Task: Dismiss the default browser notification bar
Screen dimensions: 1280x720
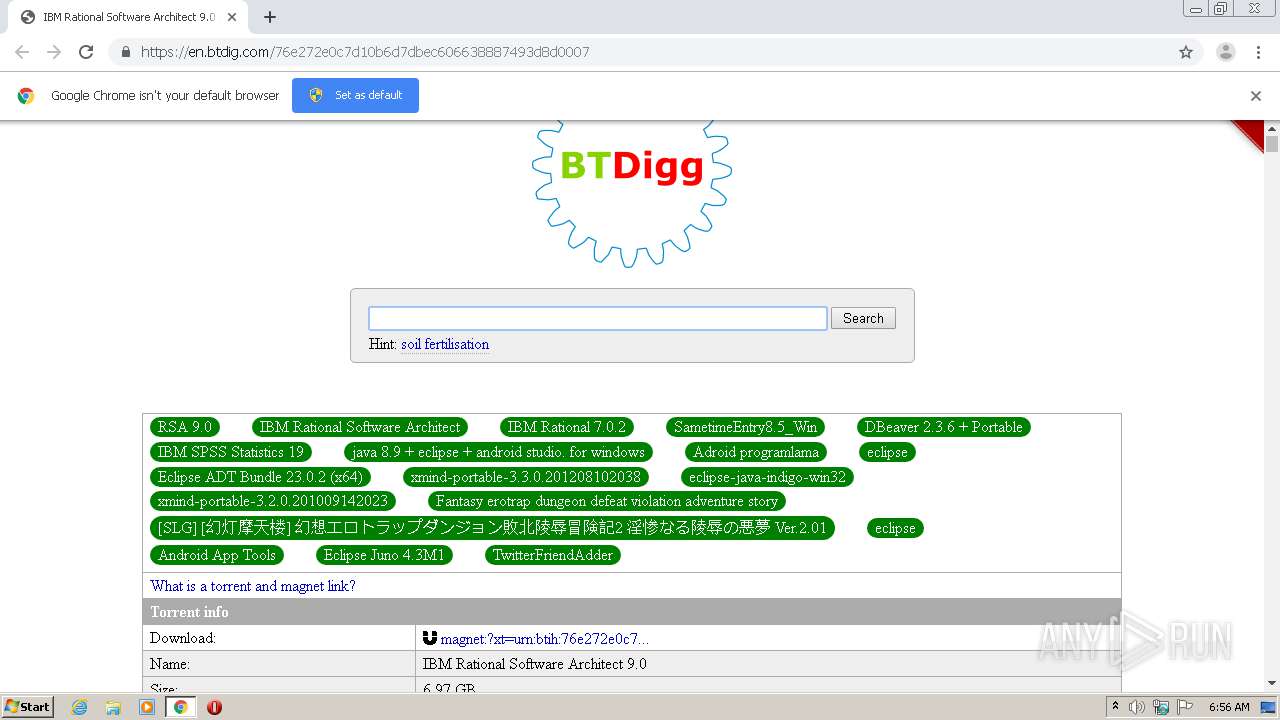Action: pyautogui.click(x=1256, y=96)
